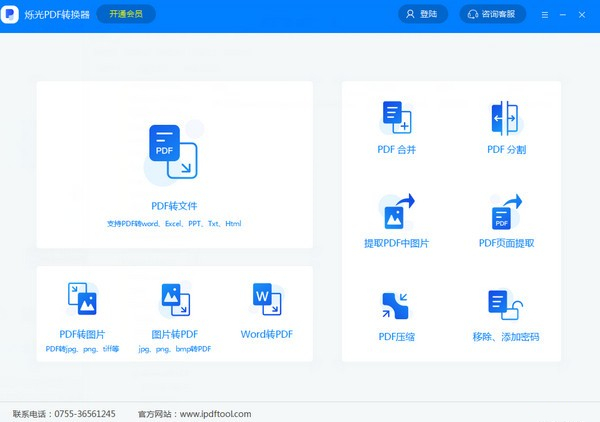Screen dimensions: 600x422
Task: Click the PDF合并 merge icon
Action: pos(396,118)
